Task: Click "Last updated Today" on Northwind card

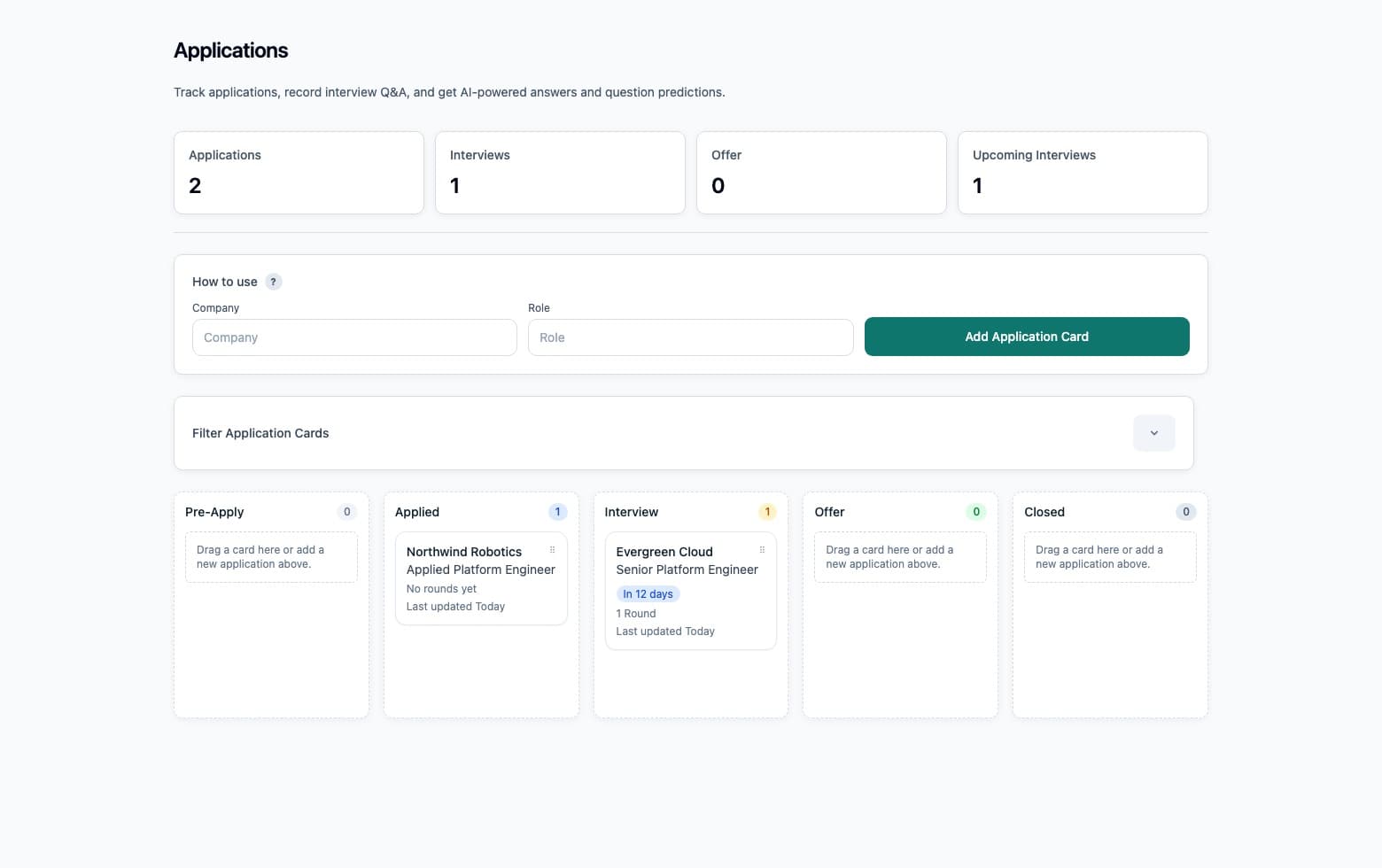Action: pos(455,607)
